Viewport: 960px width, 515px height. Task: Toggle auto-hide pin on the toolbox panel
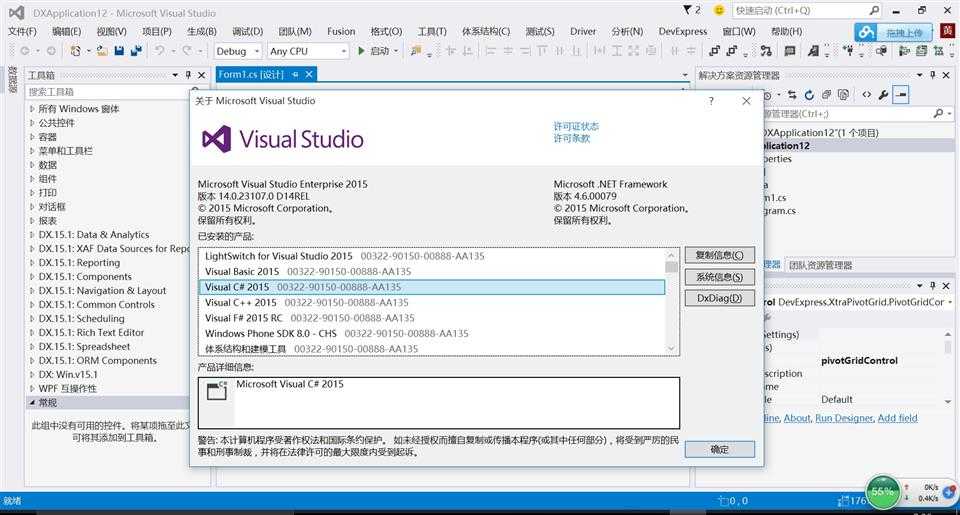click(189, 75)
